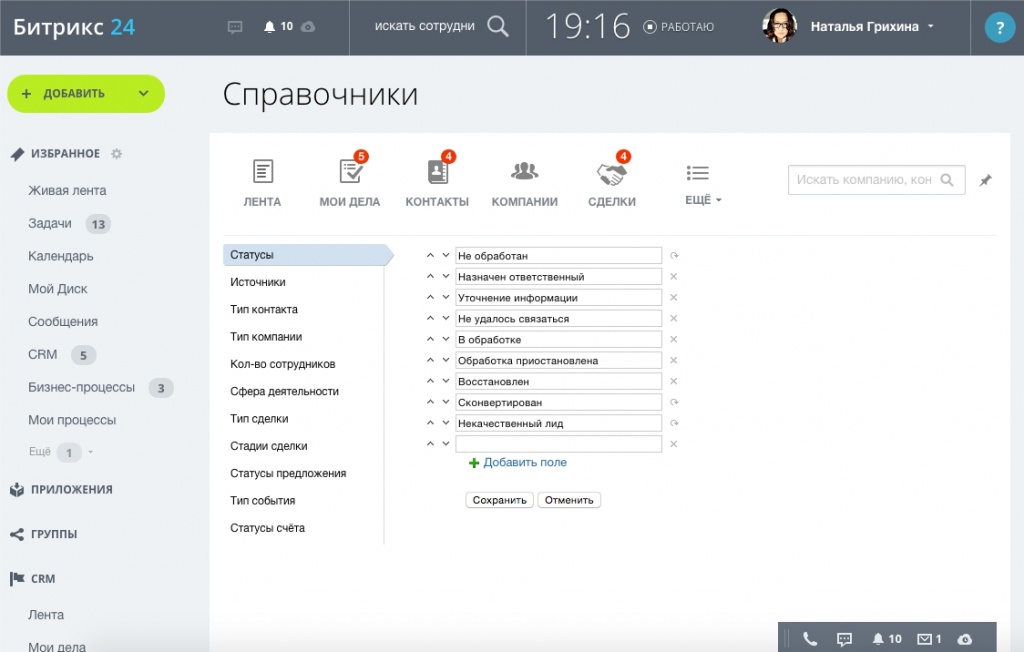Viewport: 1024px width, 652px height.
Task: Open mail envelope icon in bottom bar
Action: 924,639
